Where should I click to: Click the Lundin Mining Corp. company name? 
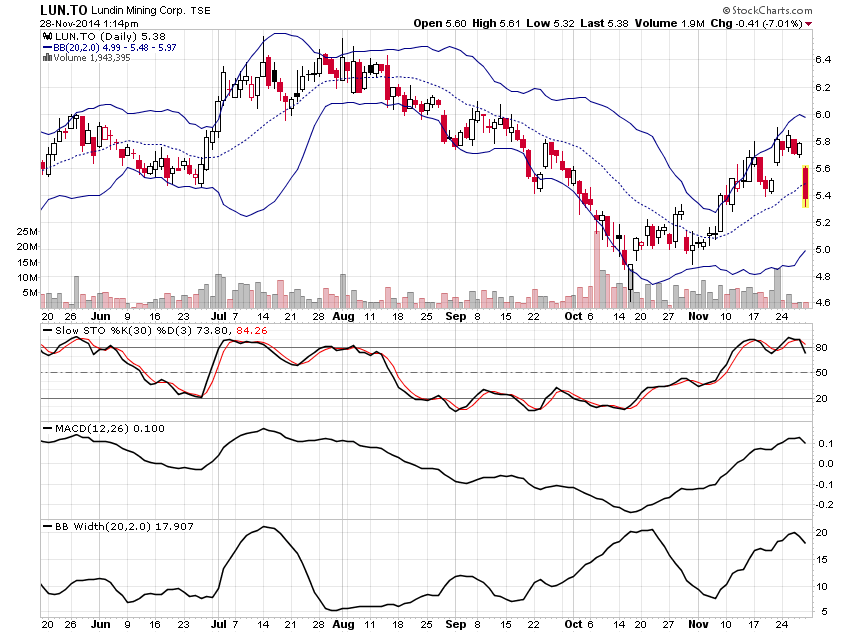coord(138,10)
